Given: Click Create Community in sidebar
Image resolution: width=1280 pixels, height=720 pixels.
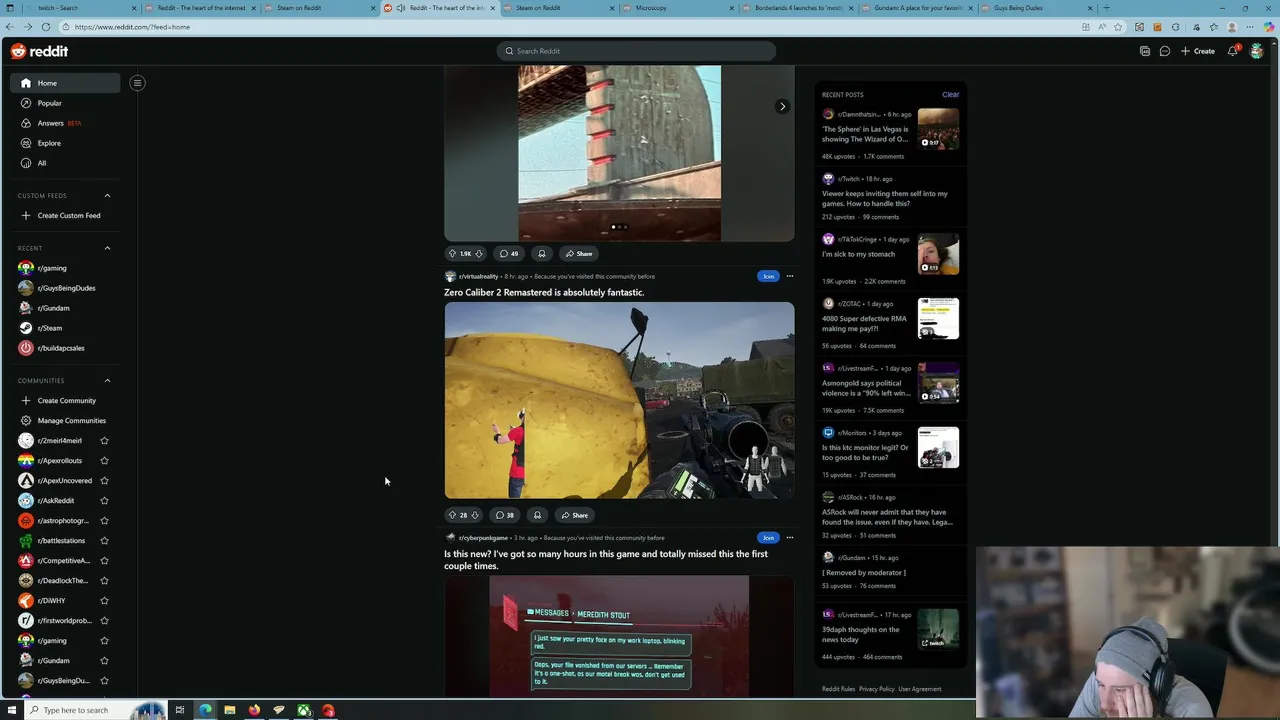Looking at the screenshot, I should pos(65,400).
